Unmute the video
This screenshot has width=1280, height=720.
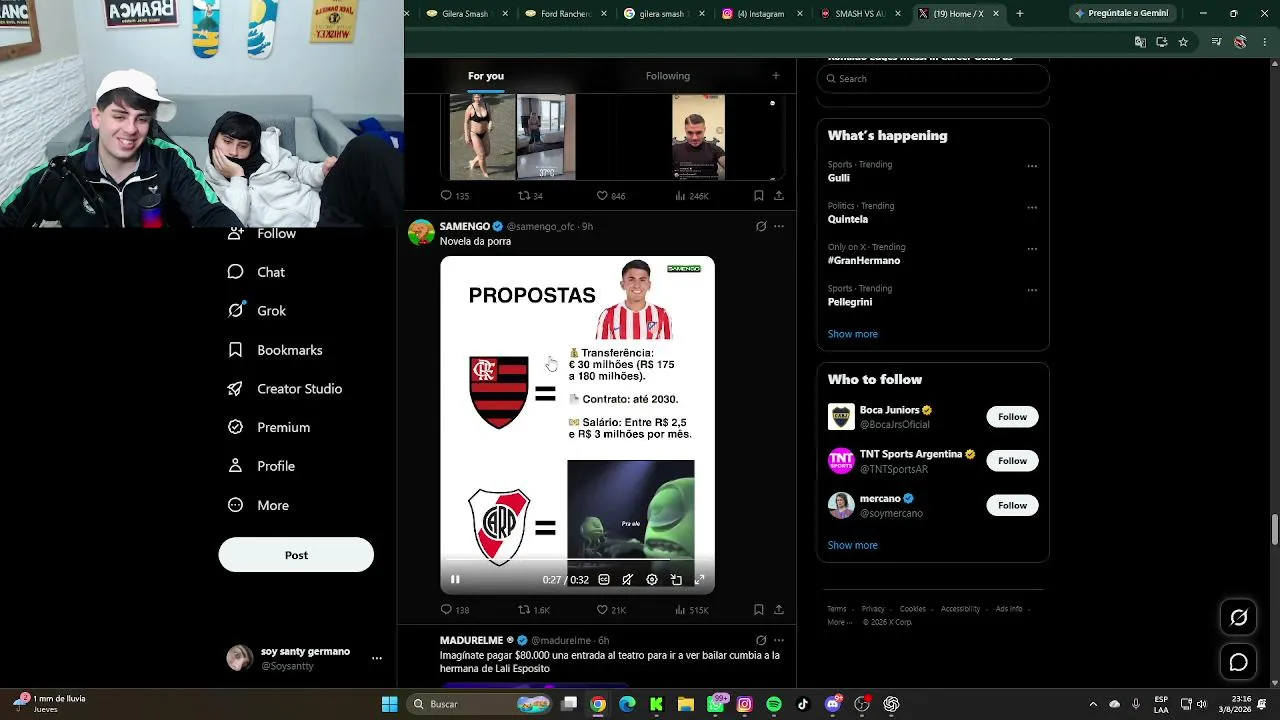[x=628, y=580]
